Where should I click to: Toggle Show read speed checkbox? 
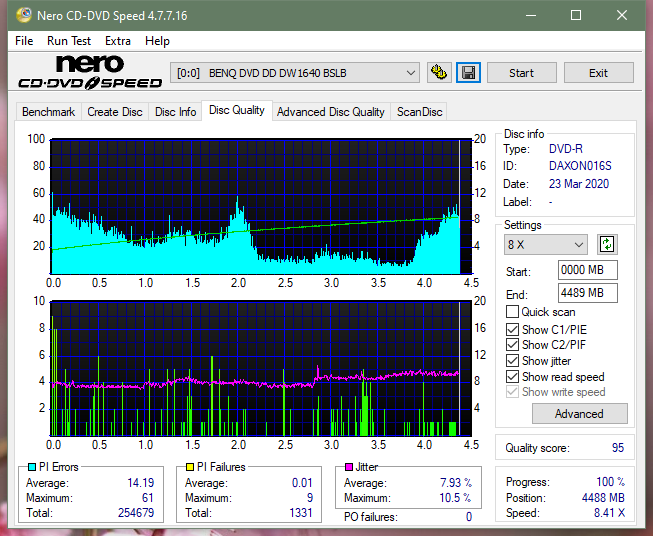(x=512, y=376)
